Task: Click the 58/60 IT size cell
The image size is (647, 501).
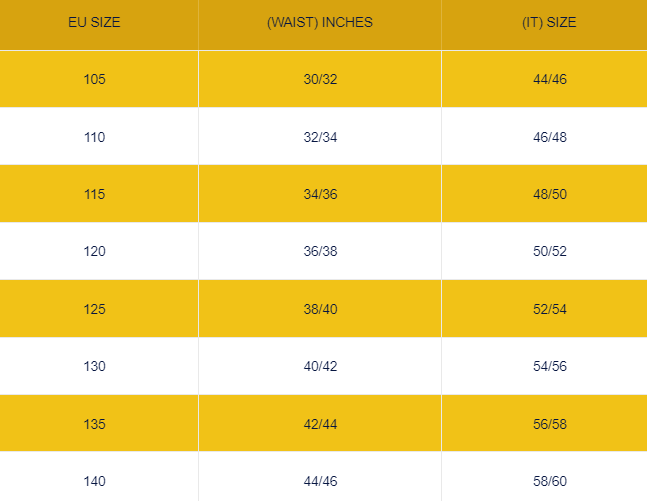Action: click(x=550, y=482)
